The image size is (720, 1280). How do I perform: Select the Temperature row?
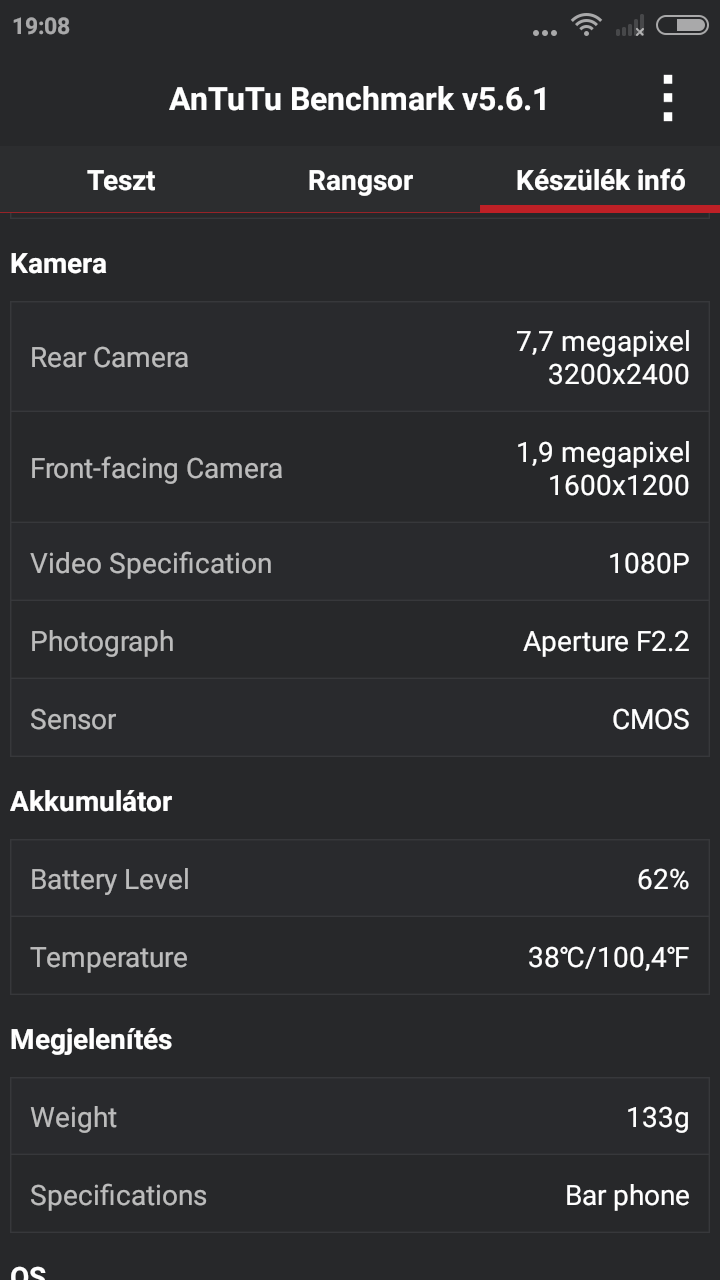coord(360,957)
